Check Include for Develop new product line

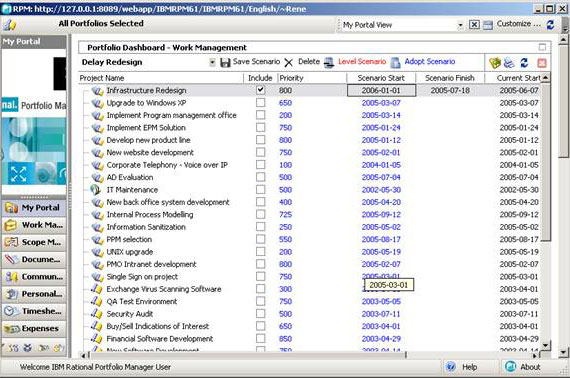click(260, 140)
